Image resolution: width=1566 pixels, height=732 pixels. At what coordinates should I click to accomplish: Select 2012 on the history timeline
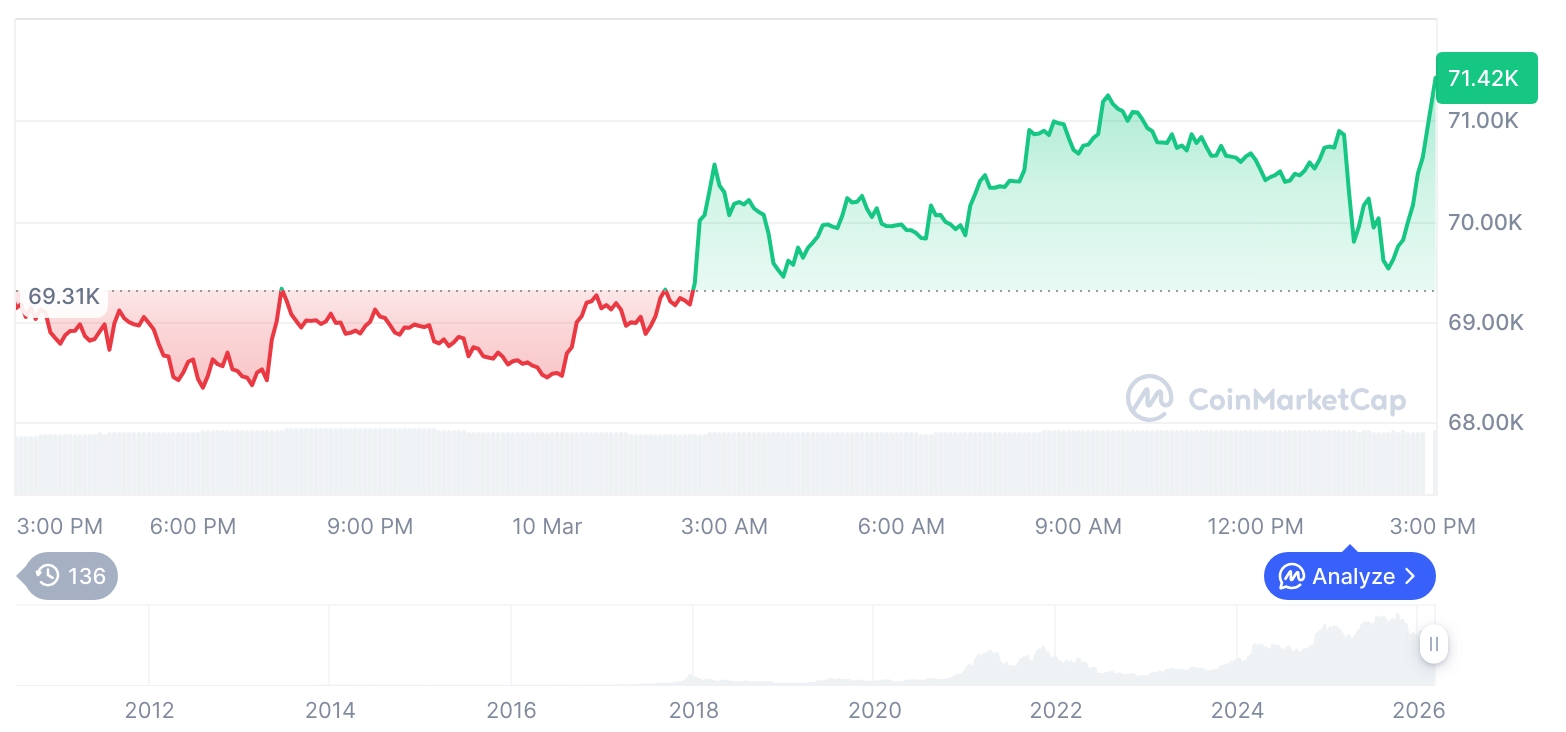pos(149,711)
